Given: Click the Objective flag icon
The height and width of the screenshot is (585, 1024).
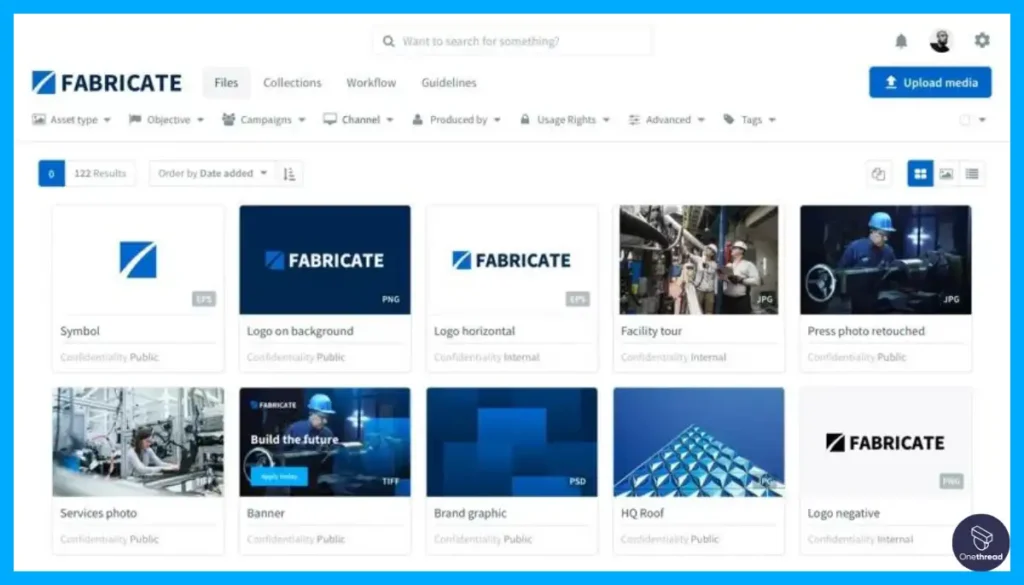Looking at the screenshot, I should (135, 119).
